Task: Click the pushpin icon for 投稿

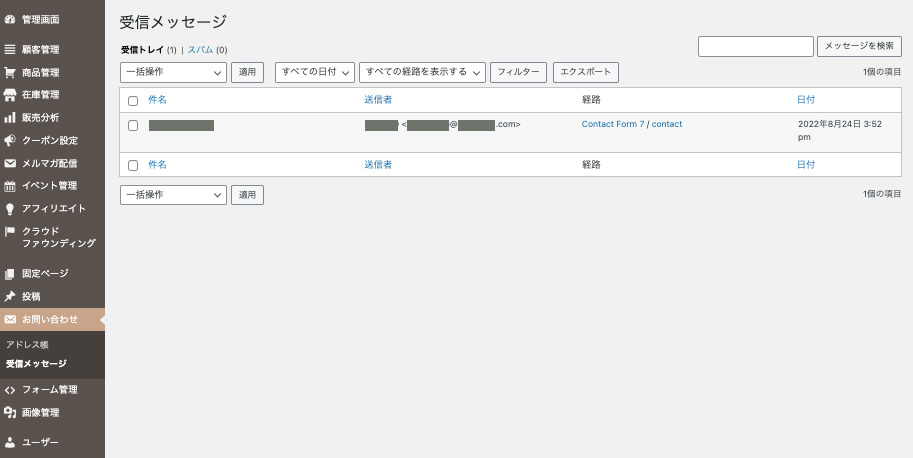Action: tap(10, 296)
